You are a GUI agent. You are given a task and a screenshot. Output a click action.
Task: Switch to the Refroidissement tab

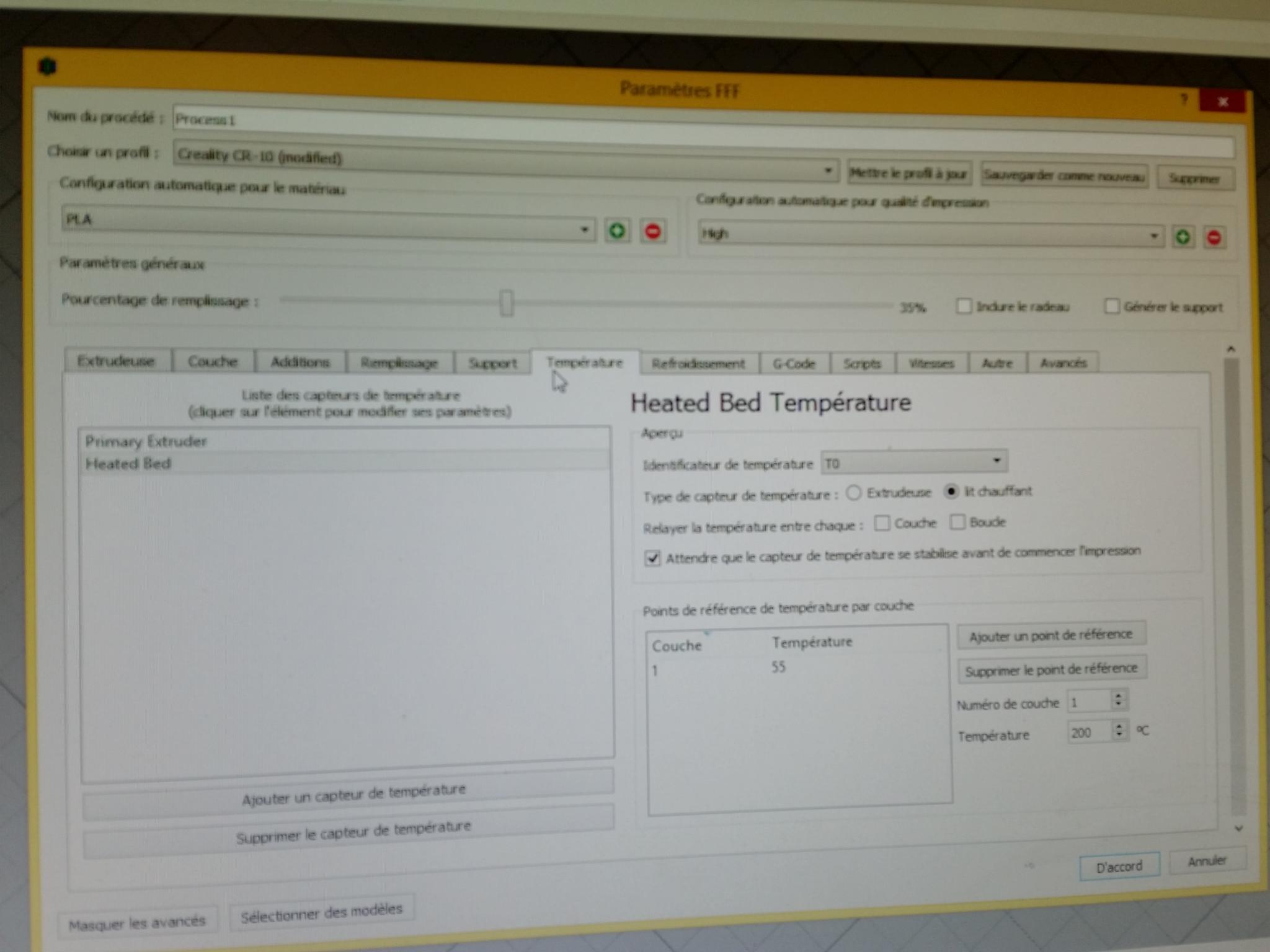pos(698,364)
